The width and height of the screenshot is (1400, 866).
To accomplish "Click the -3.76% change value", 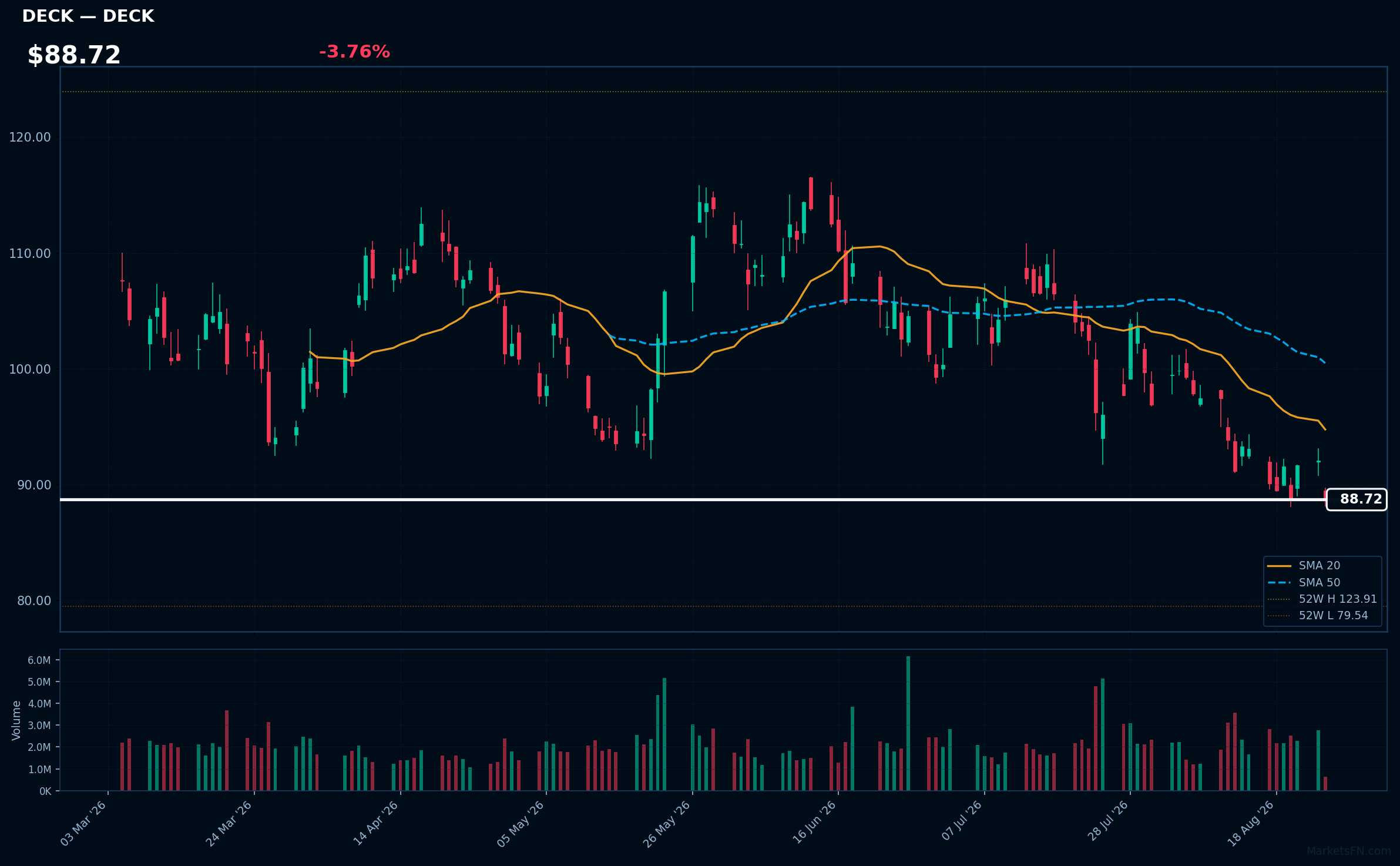I will tap(354, 52).
